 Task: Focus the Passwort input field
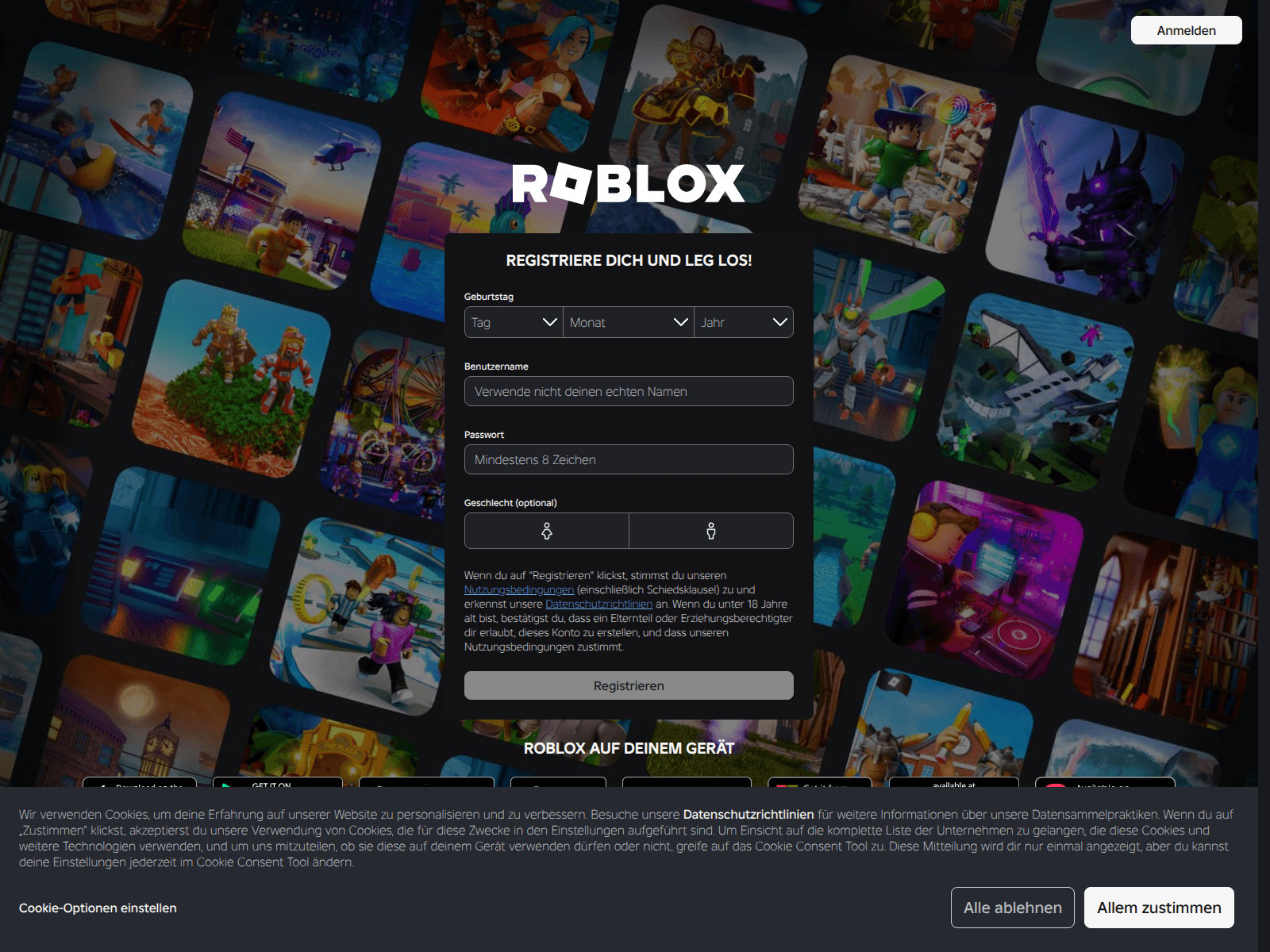(x=629, y=459)
